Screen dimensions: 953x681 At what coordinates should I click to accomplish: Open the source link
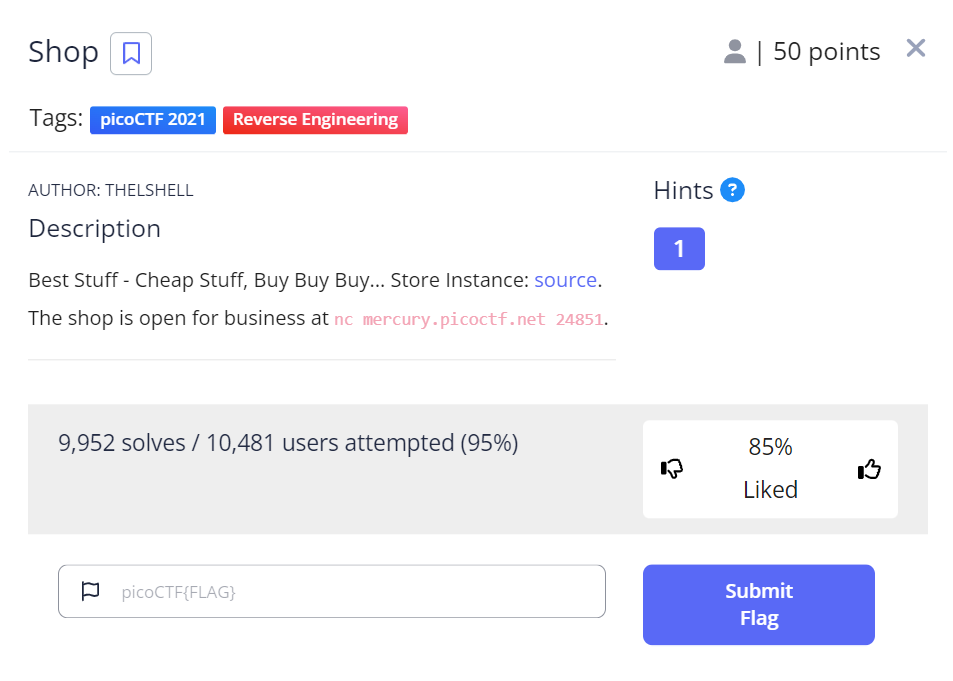565,280
